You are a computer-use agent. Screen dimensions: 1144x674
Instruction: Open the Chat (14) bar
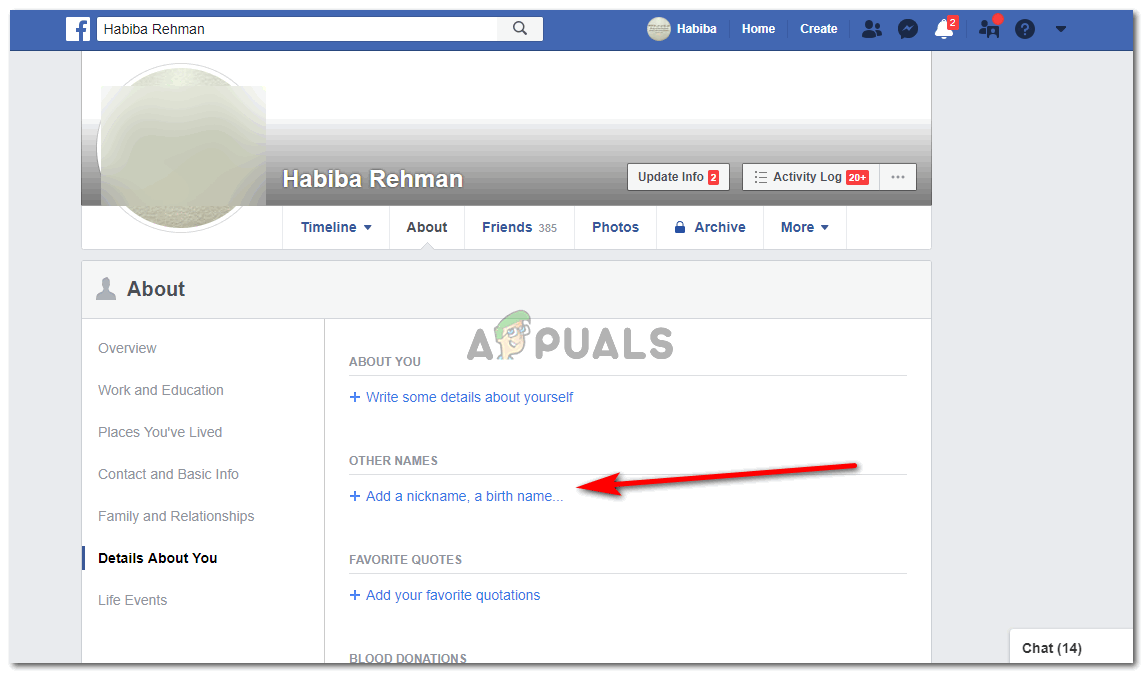[1070, 648]
